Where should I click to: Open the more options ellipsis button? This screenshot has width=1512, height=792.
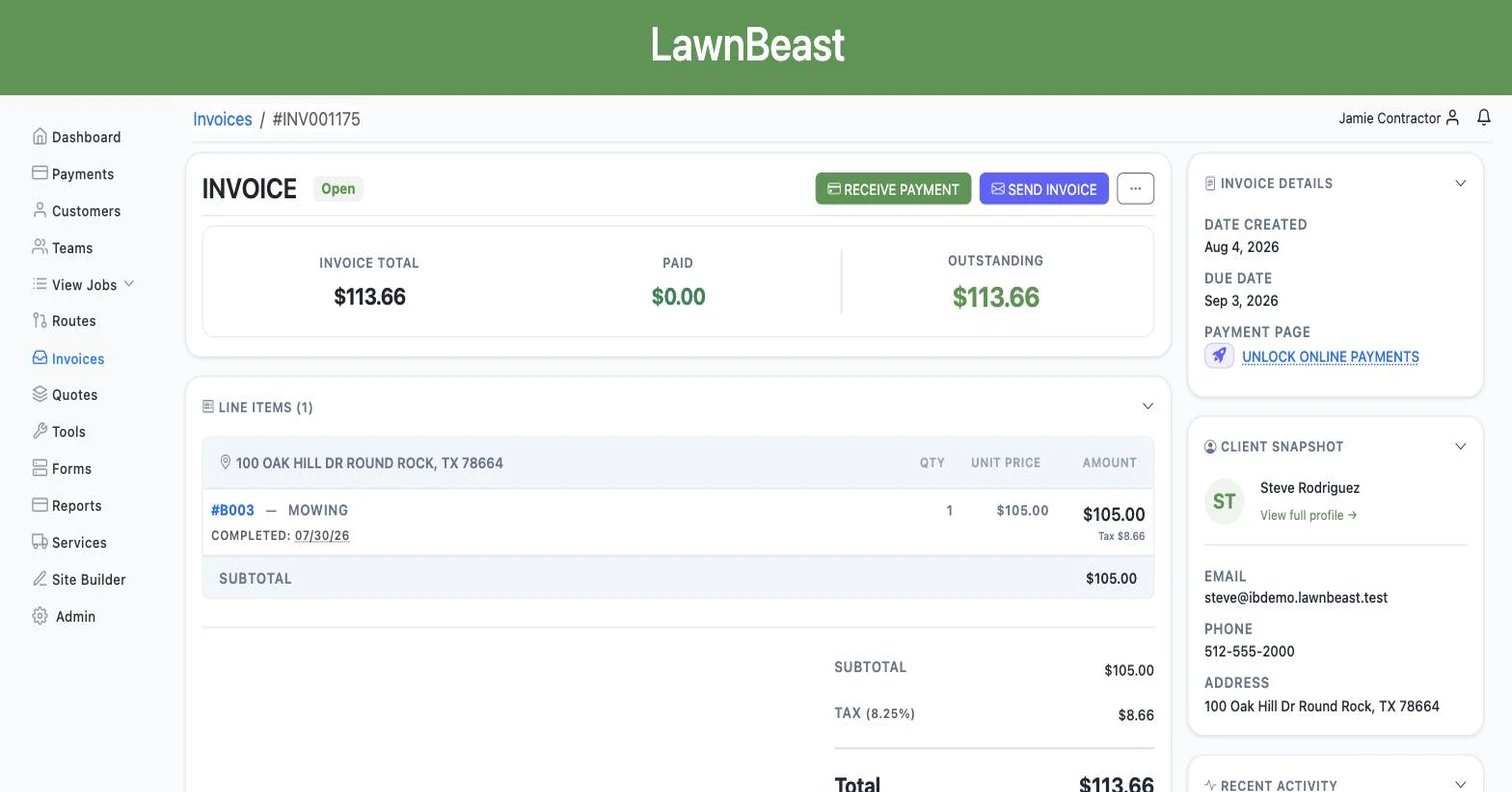[1136, 189]
